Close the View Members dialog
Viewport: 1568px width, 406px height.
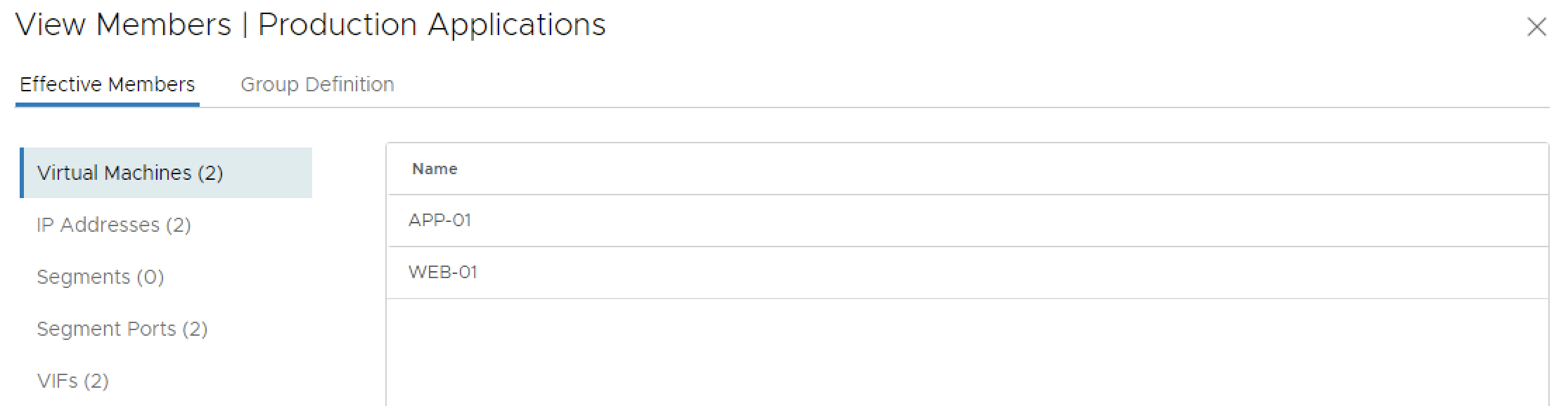tap(1536, 27)
